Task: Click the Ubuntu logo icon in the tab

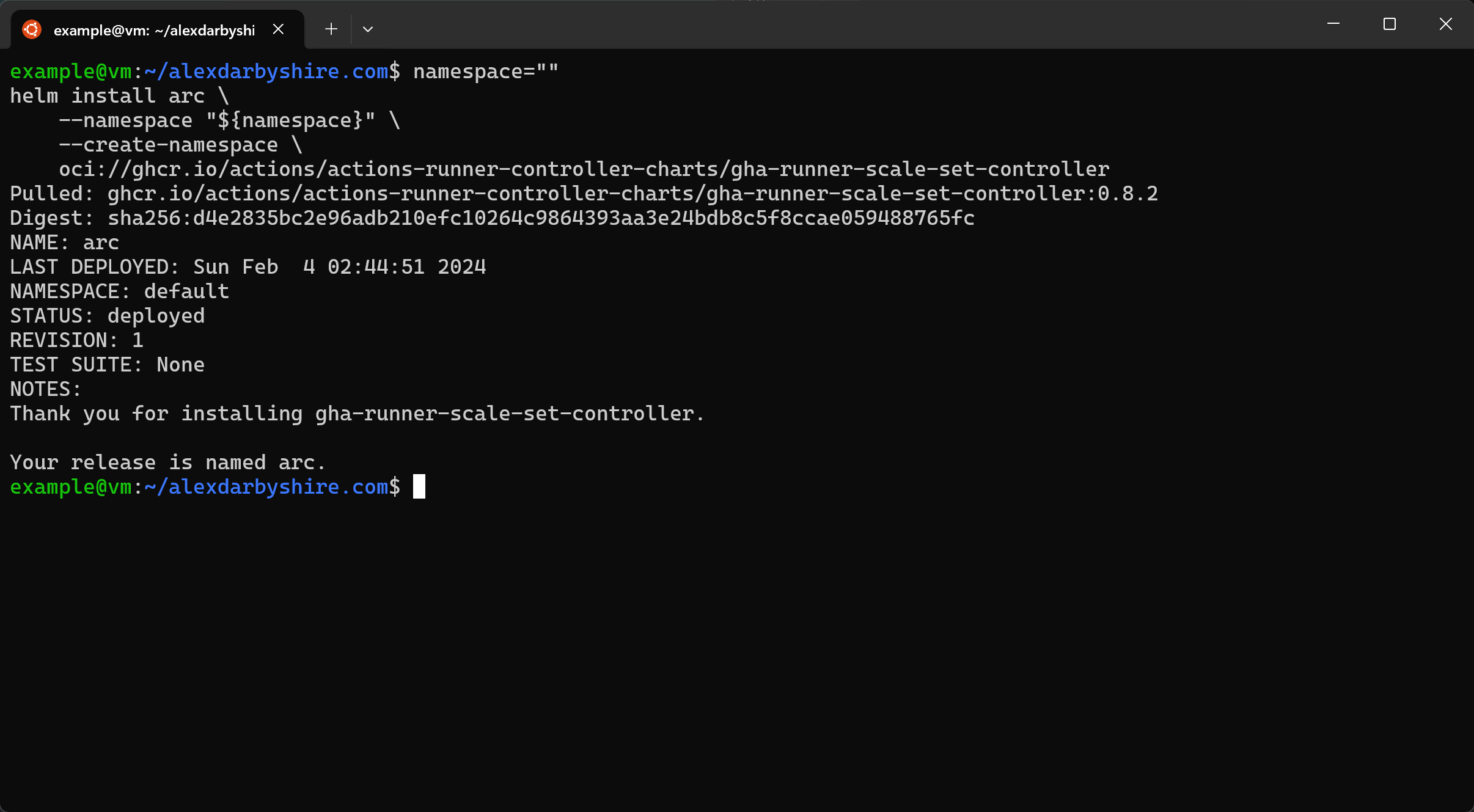Action: (32, 29)
